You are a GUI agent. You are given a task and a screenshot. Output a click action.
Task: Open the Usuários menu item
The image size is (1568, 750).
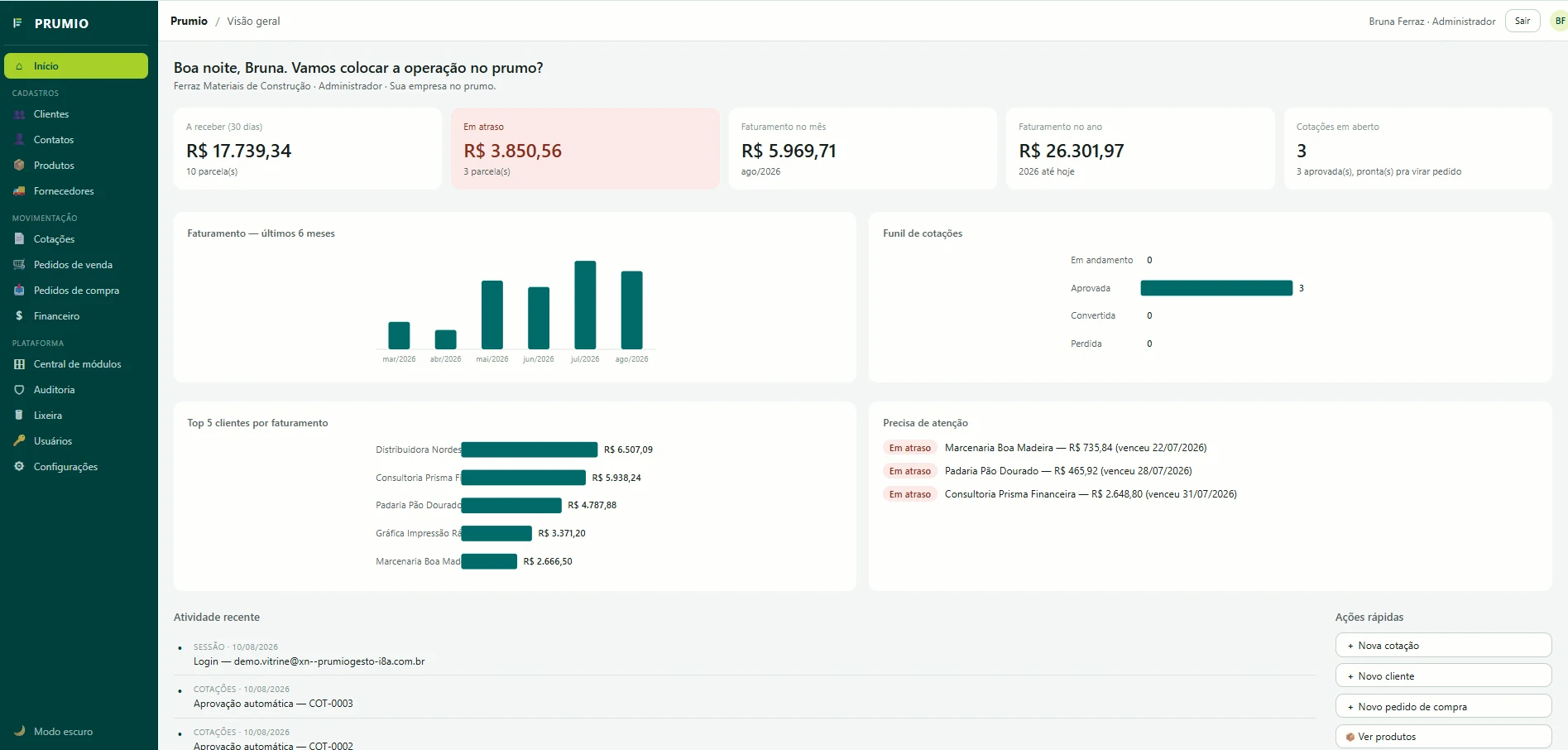click(x=76, y=441)
